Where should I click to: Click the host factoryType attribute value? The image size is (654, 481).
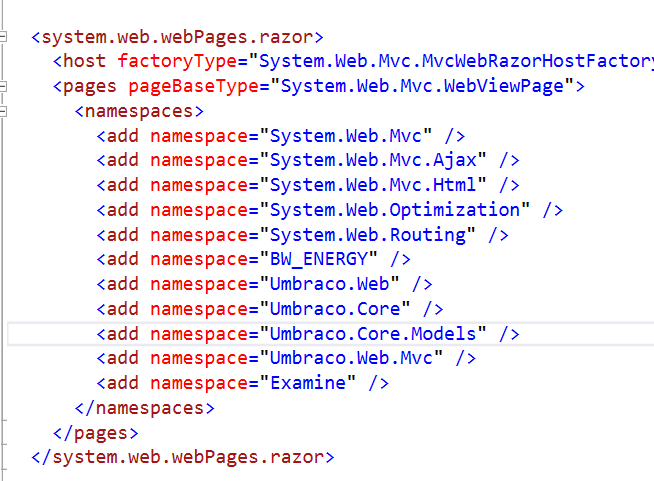[x=450, y=62]
